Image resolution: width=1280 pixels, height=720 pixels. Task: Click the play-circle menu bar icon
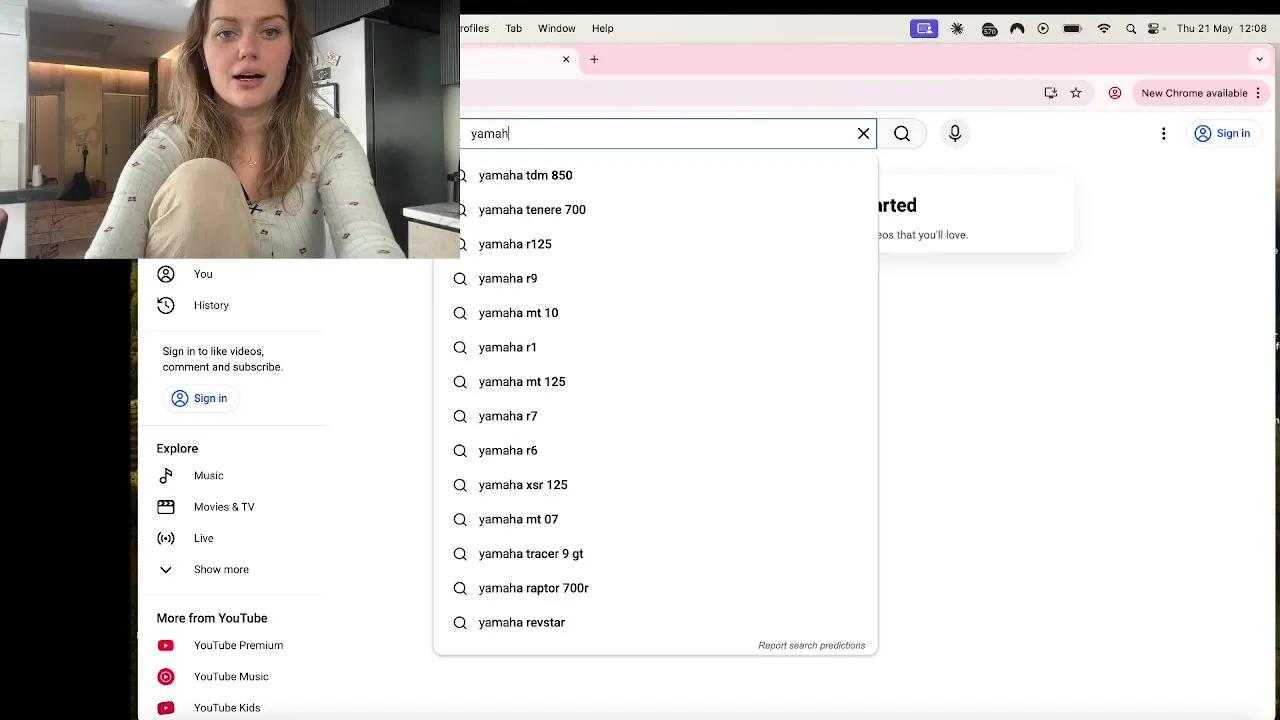point(1043,29)
